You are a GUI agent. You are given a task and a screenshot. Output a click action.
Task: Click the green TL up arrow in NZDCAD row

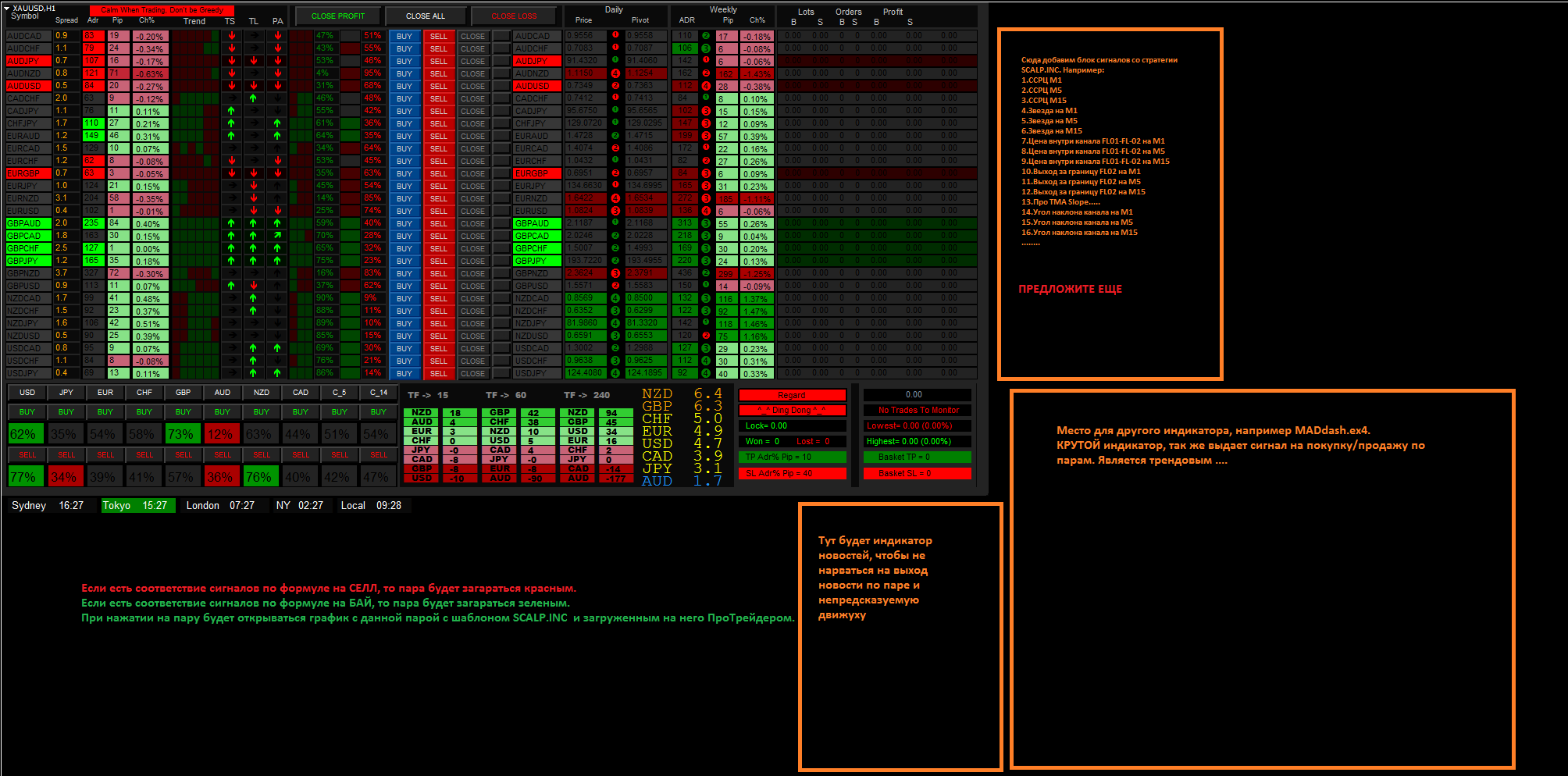(253, 298)
